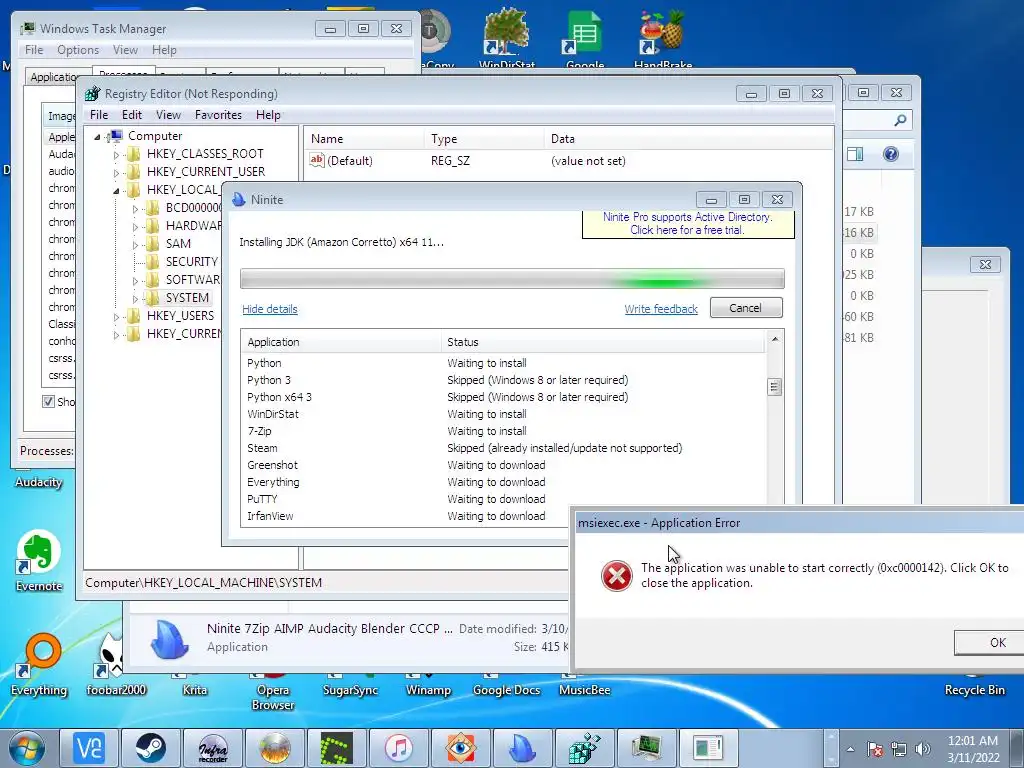The image size is (1024, 768).
Task: Open the Windows Start orb
Action: [26, 748]
